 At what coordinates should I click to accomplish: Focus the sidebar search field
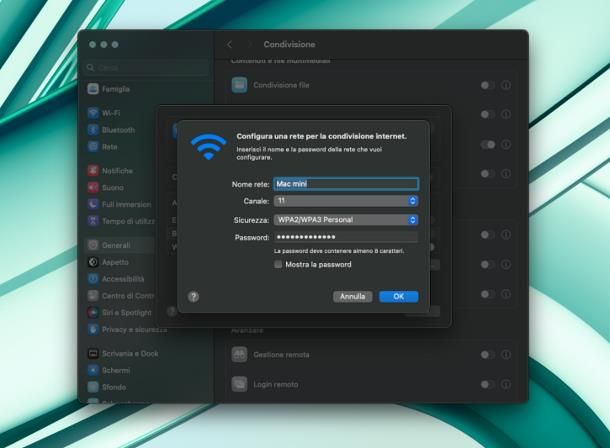coord(147,68)
